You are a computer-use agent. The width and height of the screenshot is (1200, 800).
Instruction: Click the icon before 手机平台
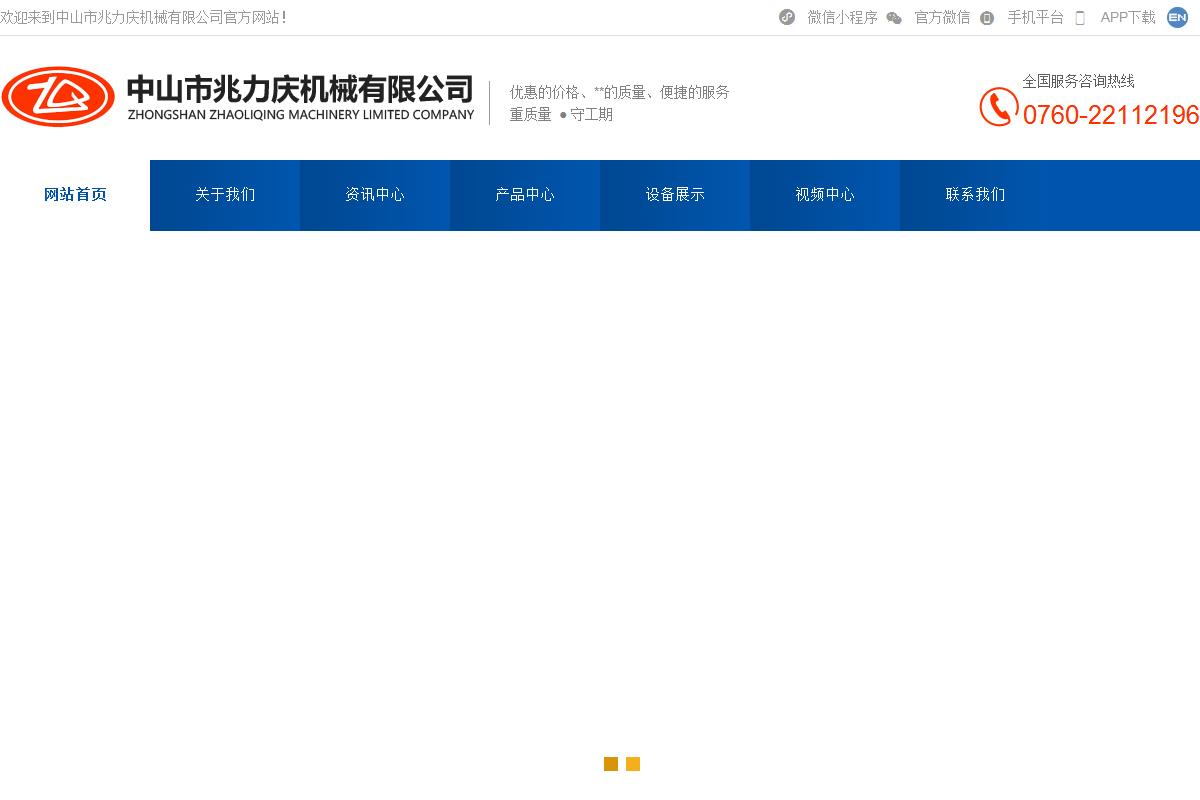(987, 18)
